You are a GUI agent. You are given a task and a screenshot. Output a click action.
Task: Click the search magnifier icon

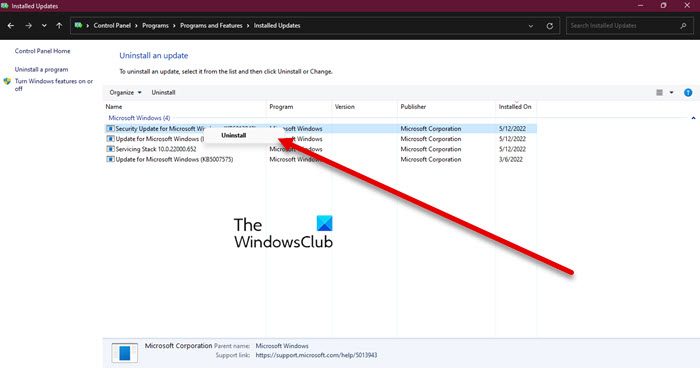[683, 26]
